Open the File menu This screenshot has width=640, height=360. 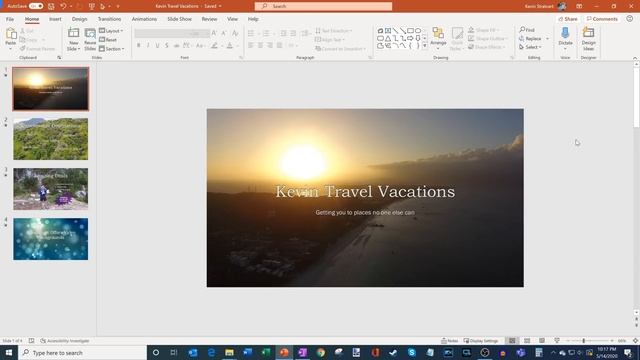click(x=10, y=19)
